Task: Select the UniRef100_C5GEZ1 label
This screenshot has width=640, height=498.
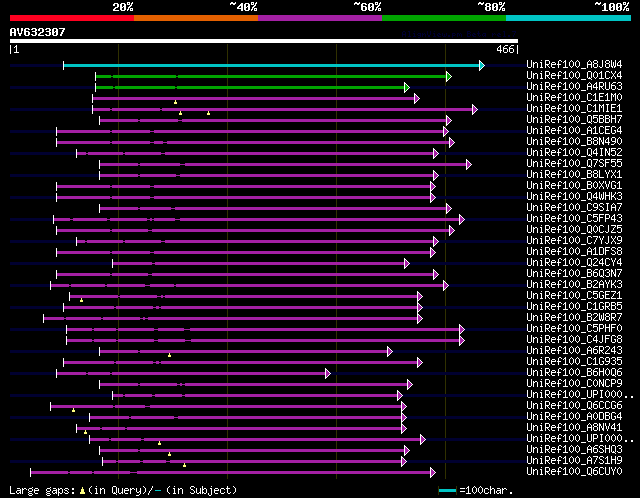Action: click(574, 296)
